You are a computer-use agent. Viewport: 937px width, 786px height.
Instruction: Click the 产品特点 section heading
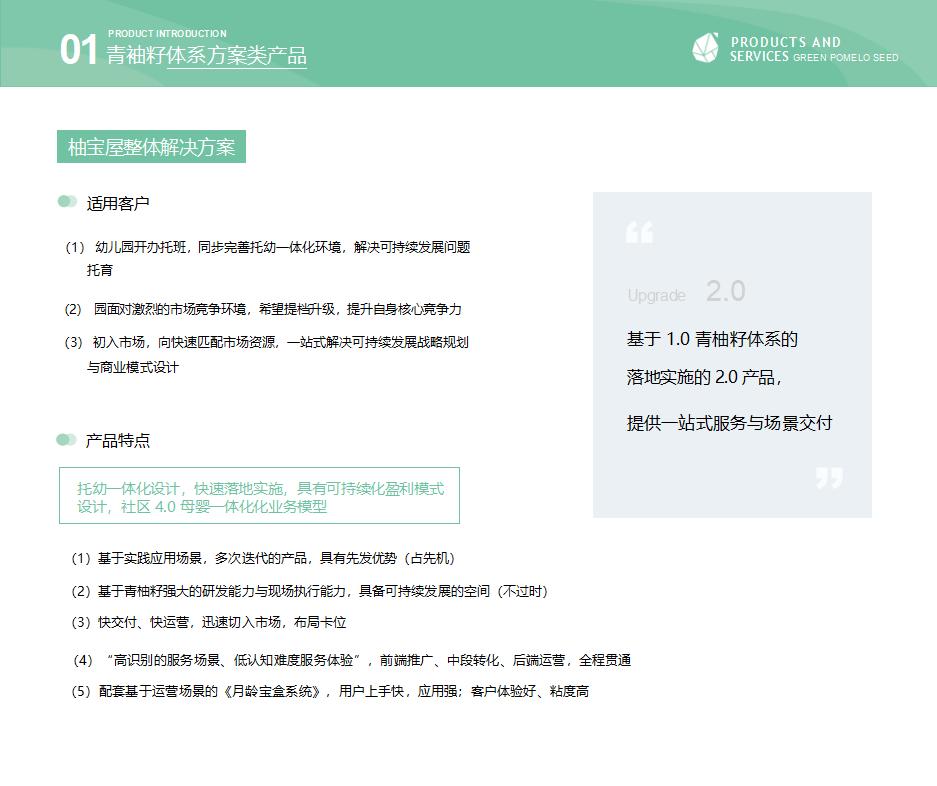[118, 441]
